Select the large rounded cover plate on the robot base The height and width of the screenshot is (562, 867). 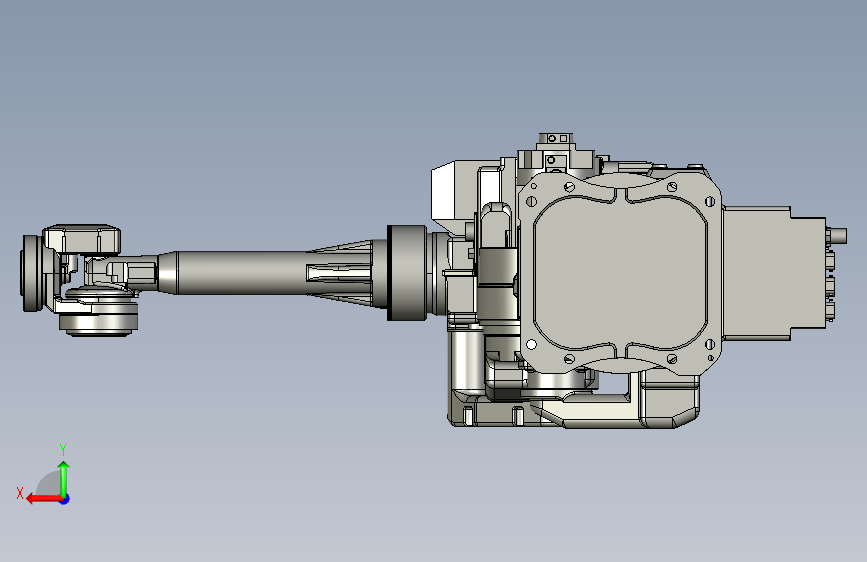(x=620, y=273)
